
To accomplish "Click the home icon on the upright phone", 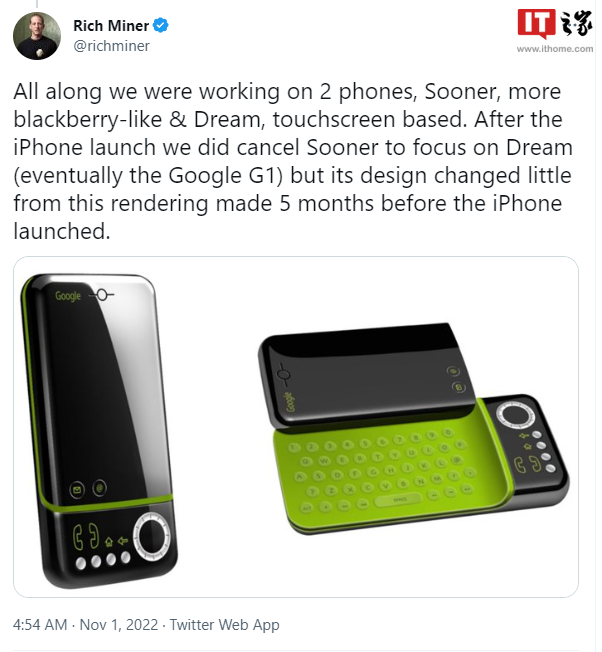I will pyautogui.click(x=108, y=541).
